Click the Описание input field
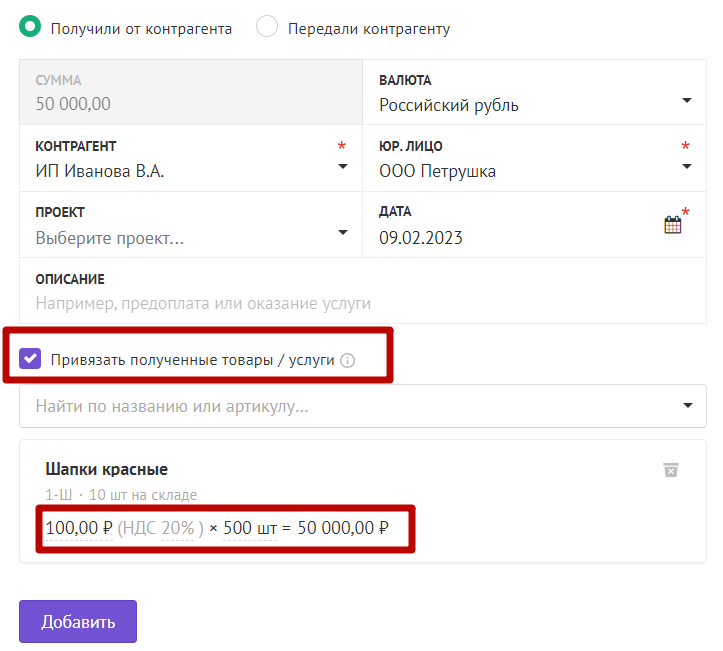This screenshot has width=723, height=651. [363, 291]
